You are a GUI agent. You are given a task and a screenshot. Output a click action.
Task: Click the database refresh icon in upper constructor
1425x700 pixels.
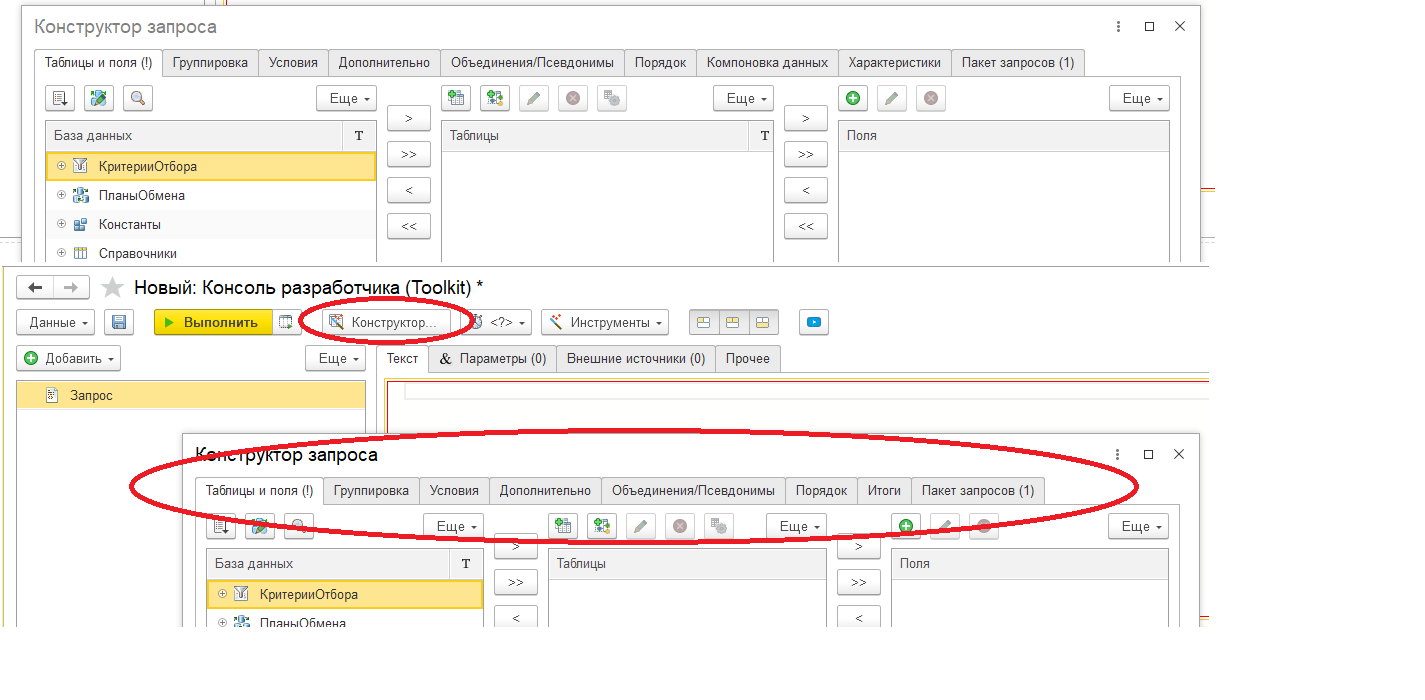pos(99,98)
